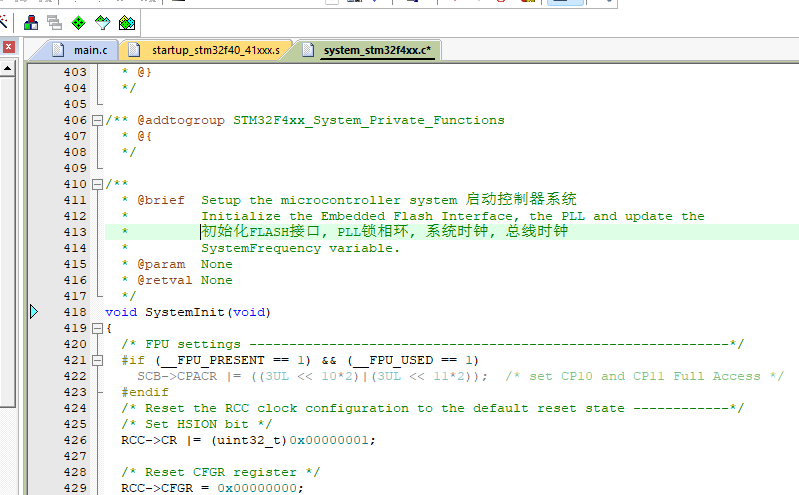The height and width of the screenshot is (495, 799).
Task: Collapse the SystemInit function body at line 419
Action: coord(97,328)
